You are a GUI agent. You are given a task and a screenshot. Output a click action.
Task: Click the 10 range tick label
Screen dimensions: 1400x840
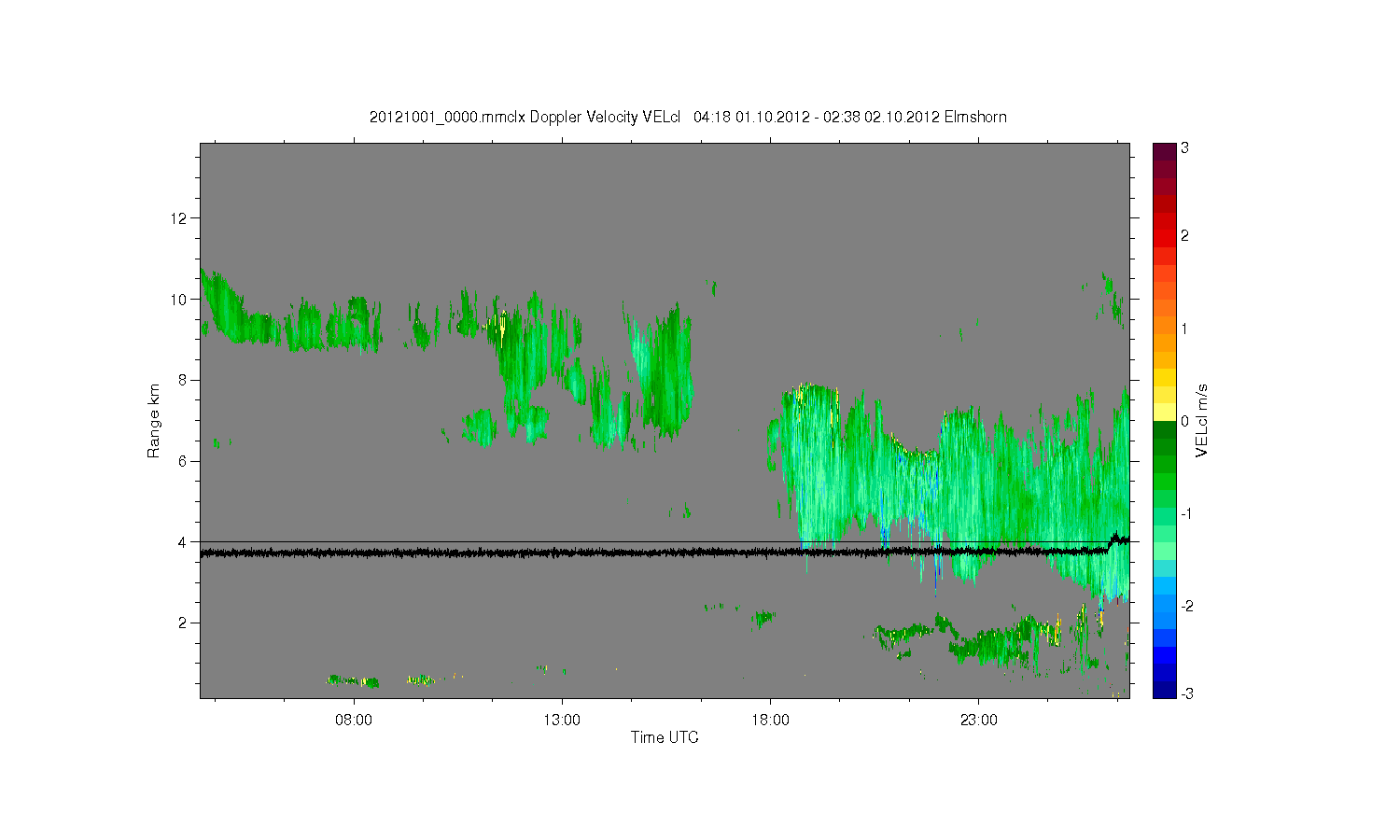click(x=179, y=300)
